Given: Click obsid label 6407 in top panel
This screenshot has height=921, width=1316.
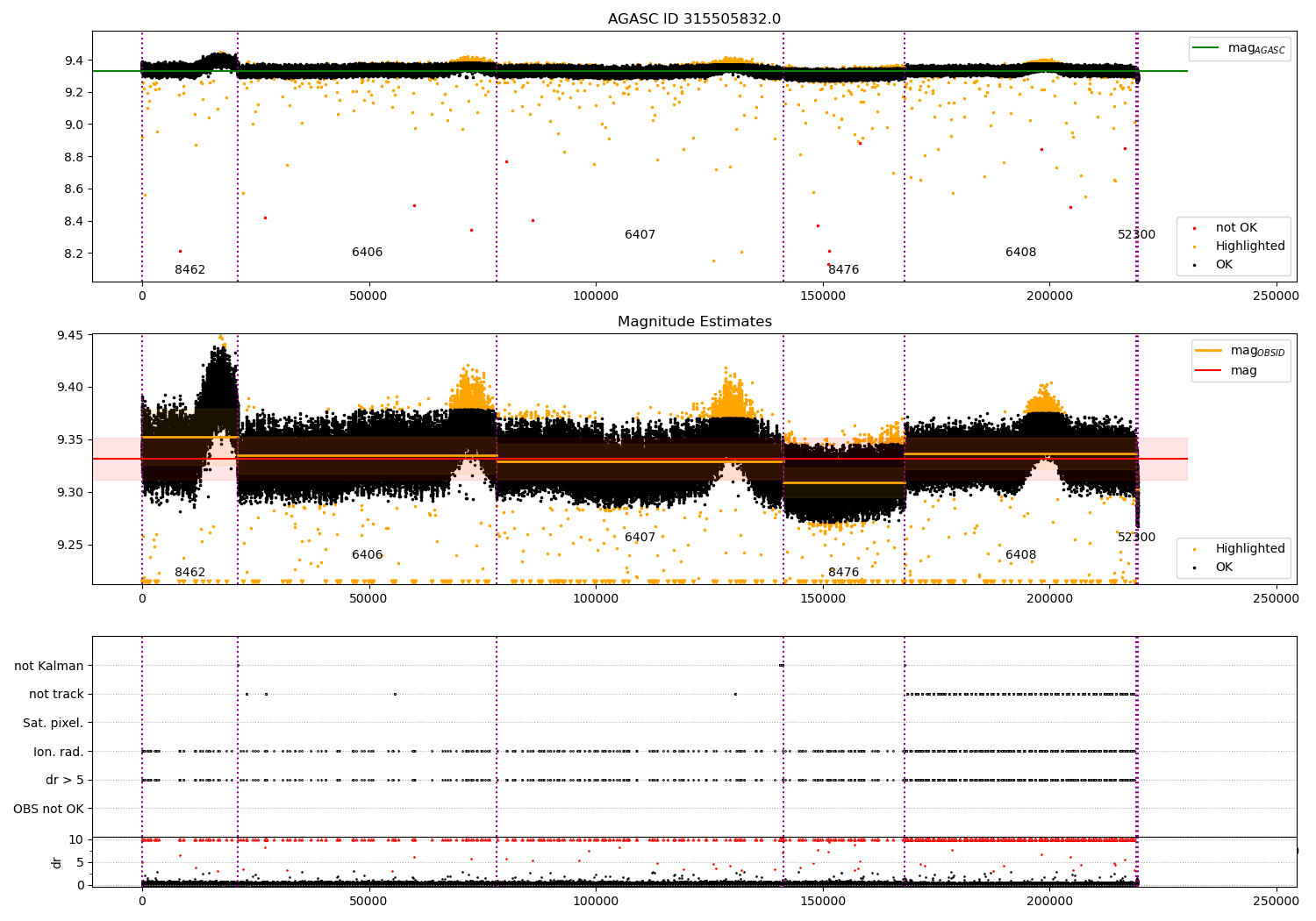Looking at the screenshot, I should (640, 235).
